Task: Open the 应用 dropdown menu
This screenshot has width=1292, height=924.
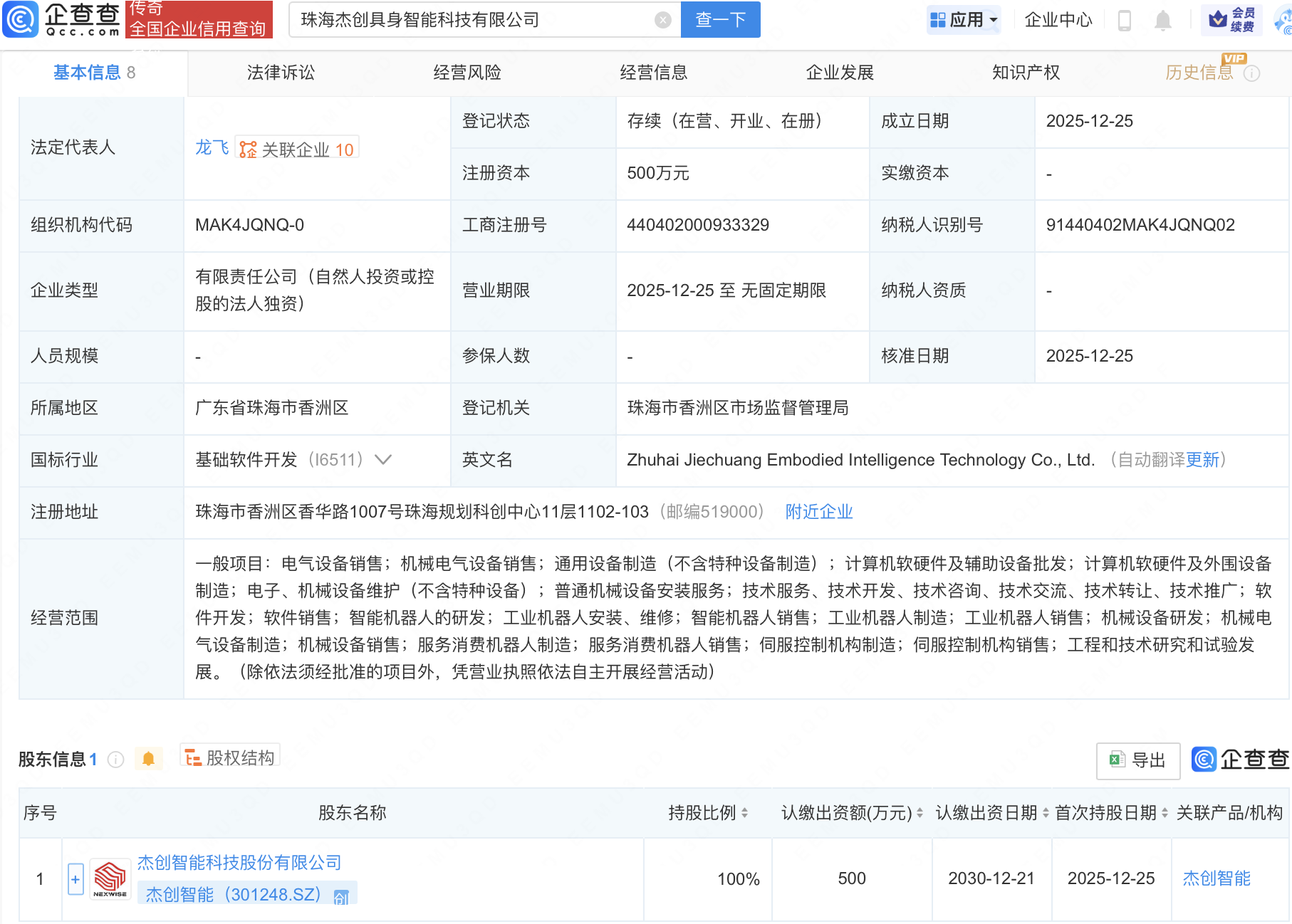Action: [x=963, y=19]
